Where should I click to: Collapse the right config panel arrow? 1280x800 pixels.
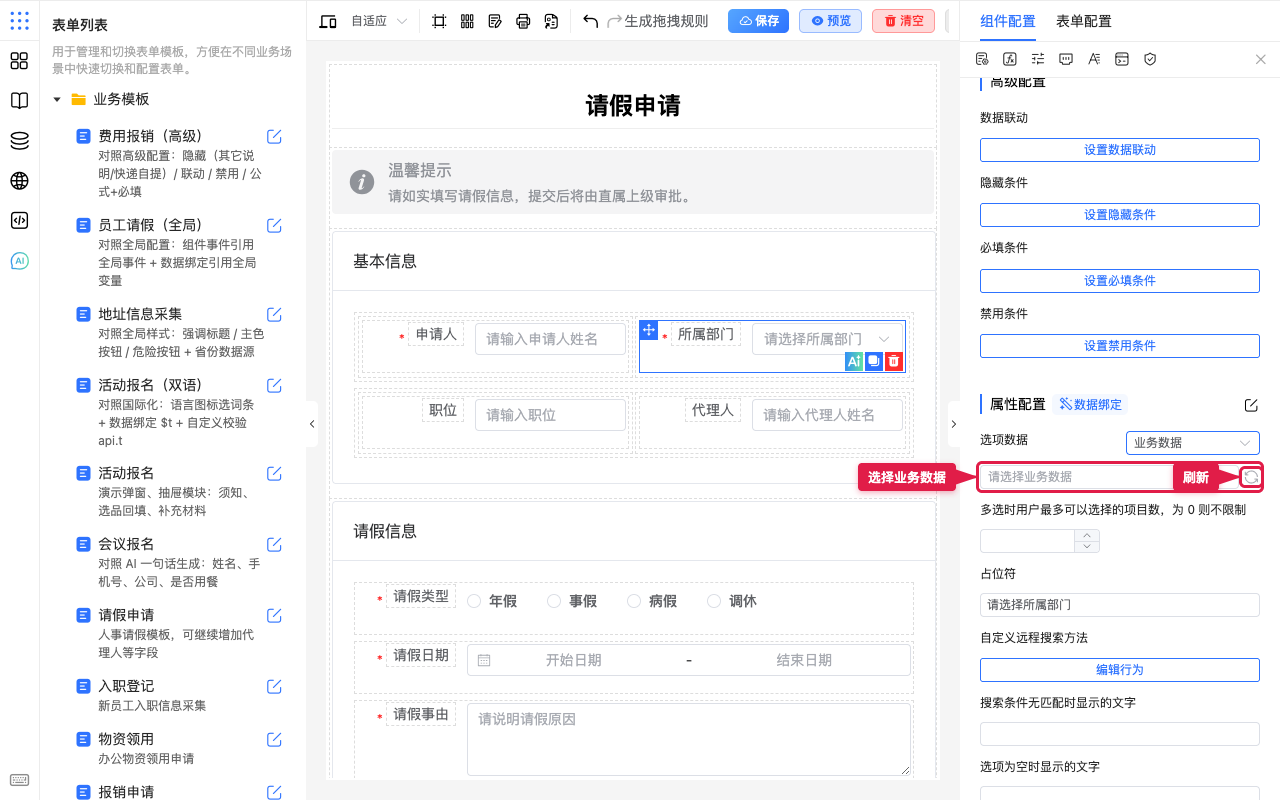[x=953, y=424]
